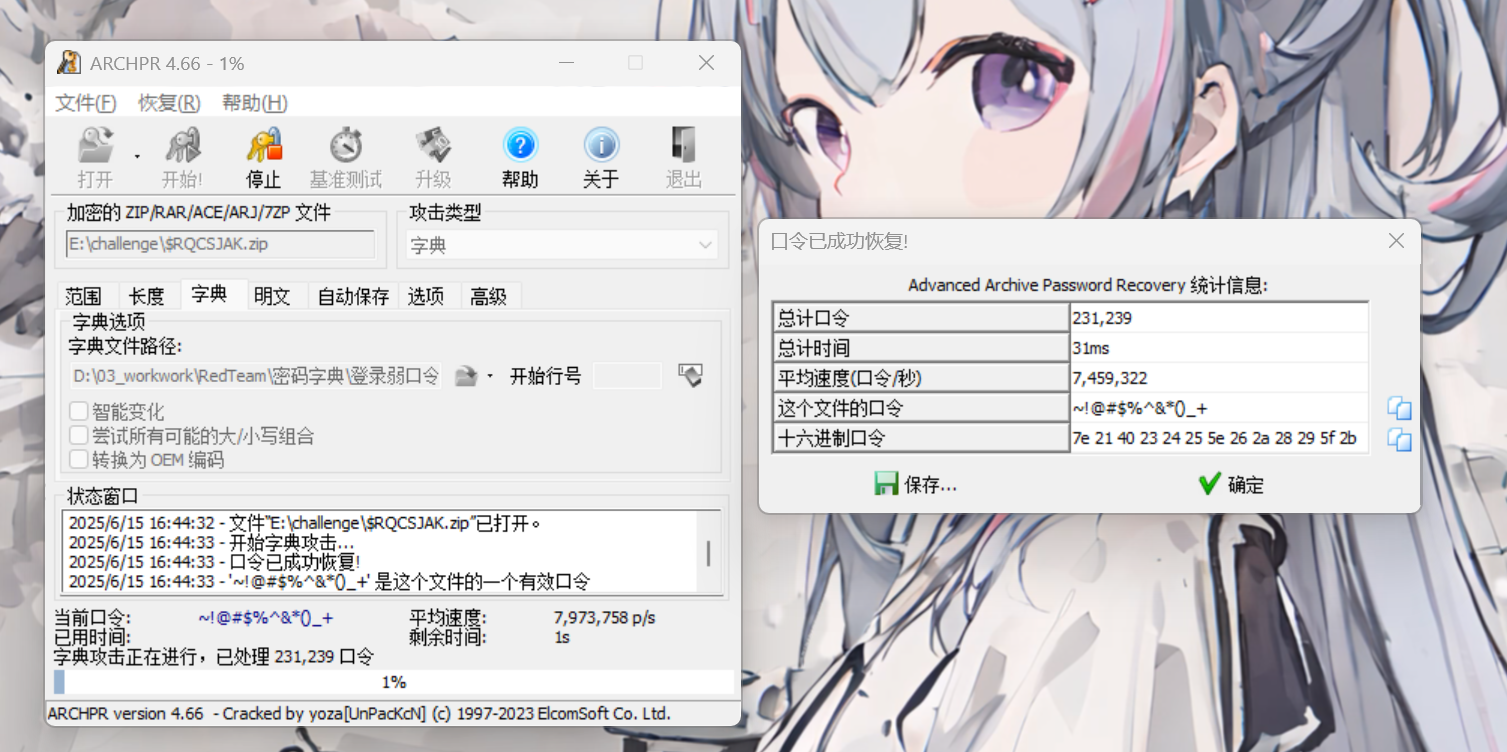Click the 升级 upgrade icon
Screen dimensions: 1507x752
[434, 146]
